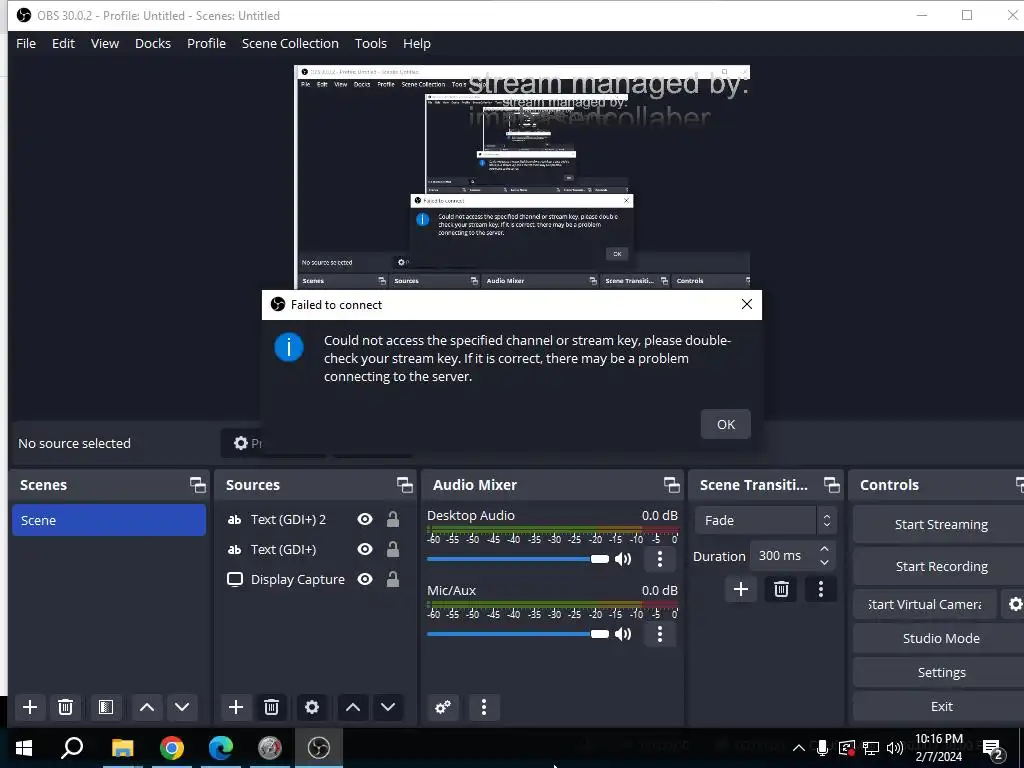Open the Docks menu

[x=153, y=43]
